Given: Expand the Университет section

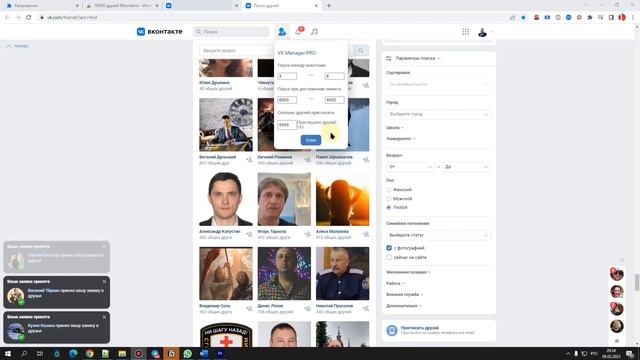Looking at the screenshot, I should pos(401,139).
